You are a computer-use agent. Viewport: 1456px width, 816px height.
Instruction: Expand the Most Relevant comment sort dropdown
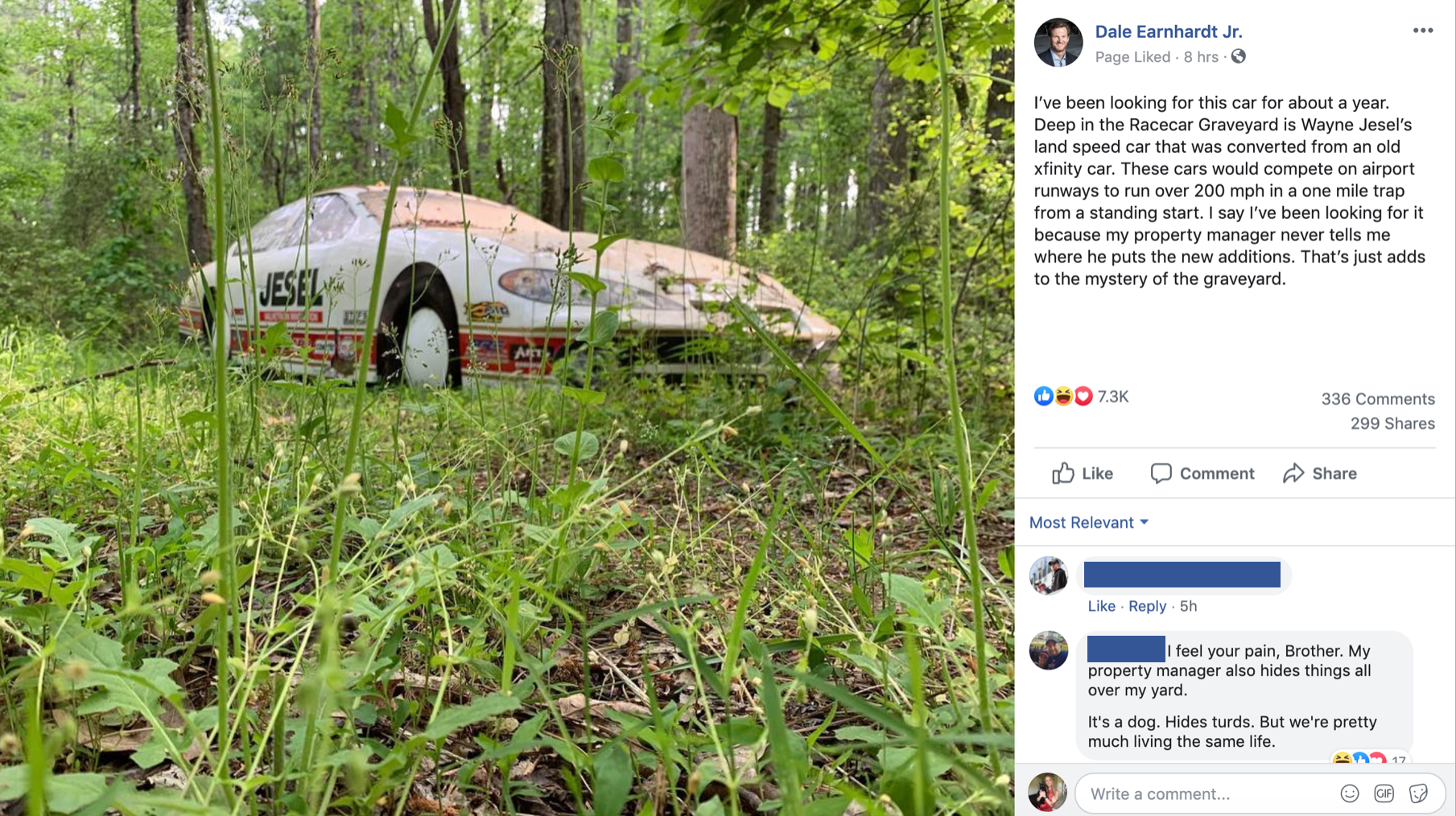pos(1088,522)
